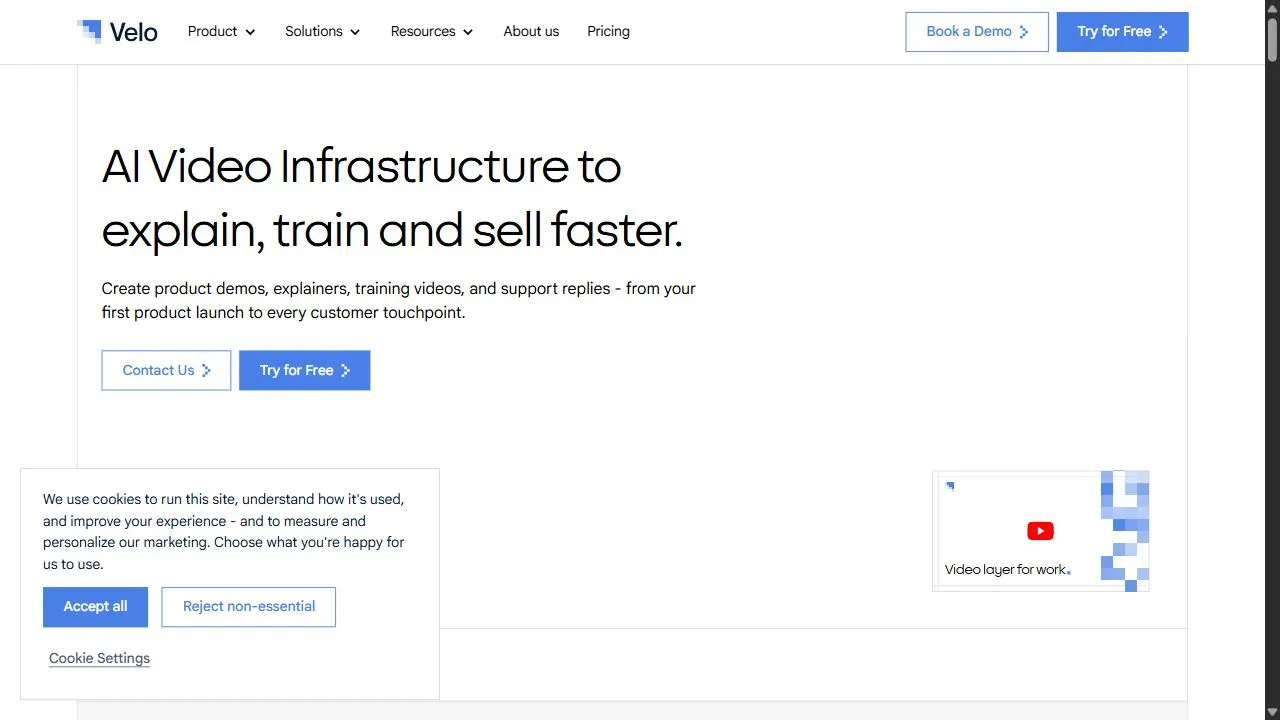The image size is (1280, 720).
Task: Click the Contact Us button
Action: pos(166,370)
